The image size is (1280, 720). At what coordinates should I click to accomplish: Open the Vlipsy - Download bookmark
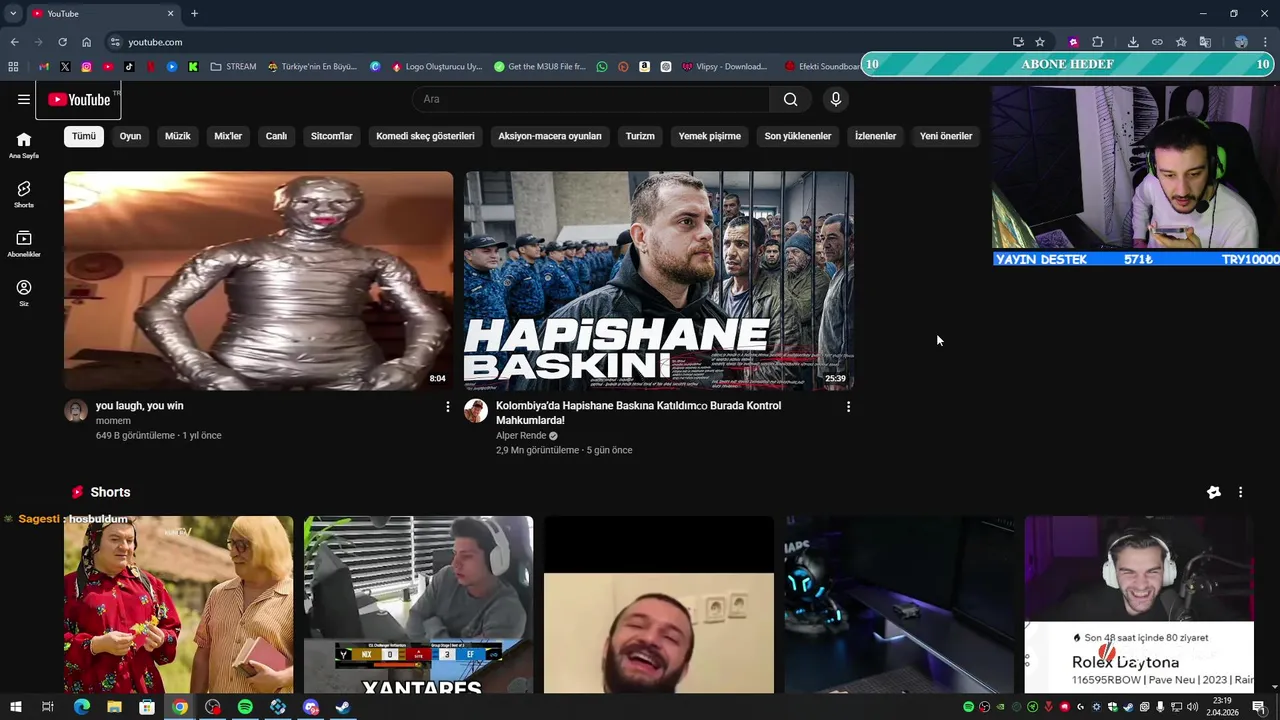pos(725,67)
